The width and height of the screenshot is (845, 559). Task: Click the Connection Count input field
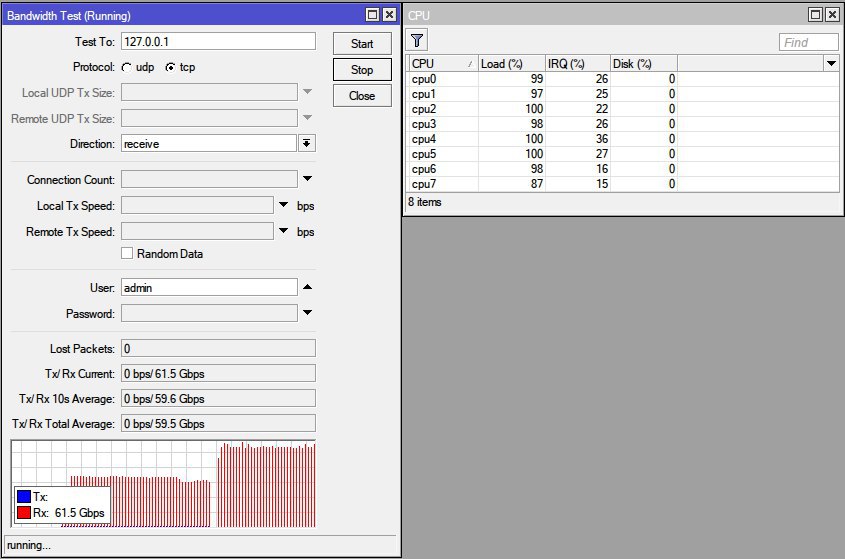[209, 179]
